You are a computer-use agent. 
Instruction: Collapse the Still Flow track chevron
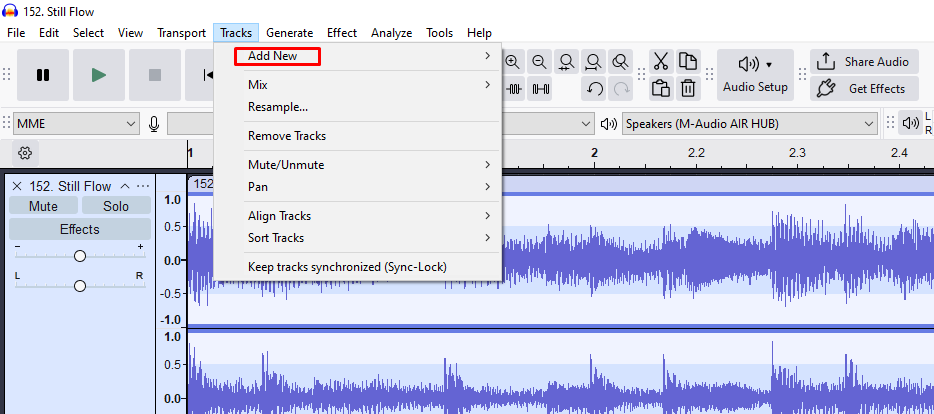click(x=125, y=186)
